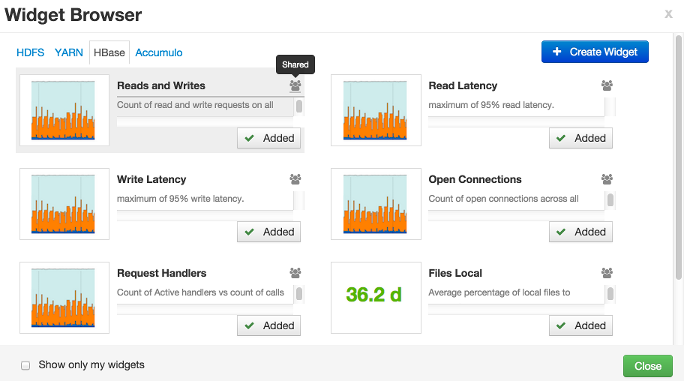684x381 pixels.
Task: Toggle the Added button for Reads and Writes
Action: [x=269, y=138]
